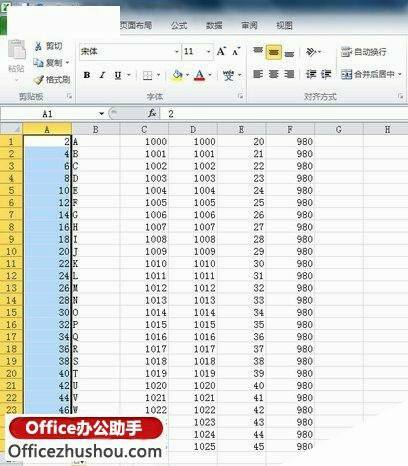408x466 pixels.
Task: Open the Review (审阅) tab
Action: (x=249, y=25)
